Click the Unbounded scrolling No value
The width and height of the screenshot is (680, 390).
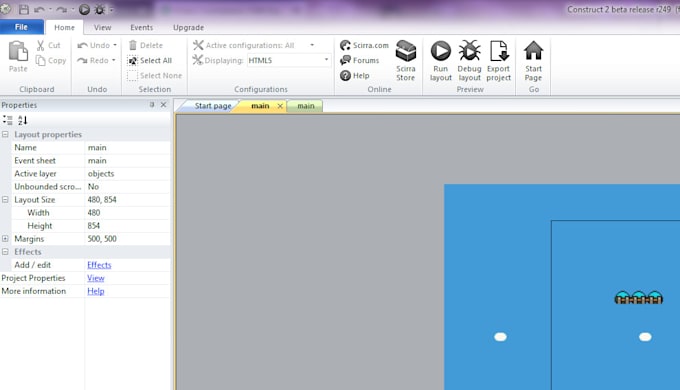point(128,187)
